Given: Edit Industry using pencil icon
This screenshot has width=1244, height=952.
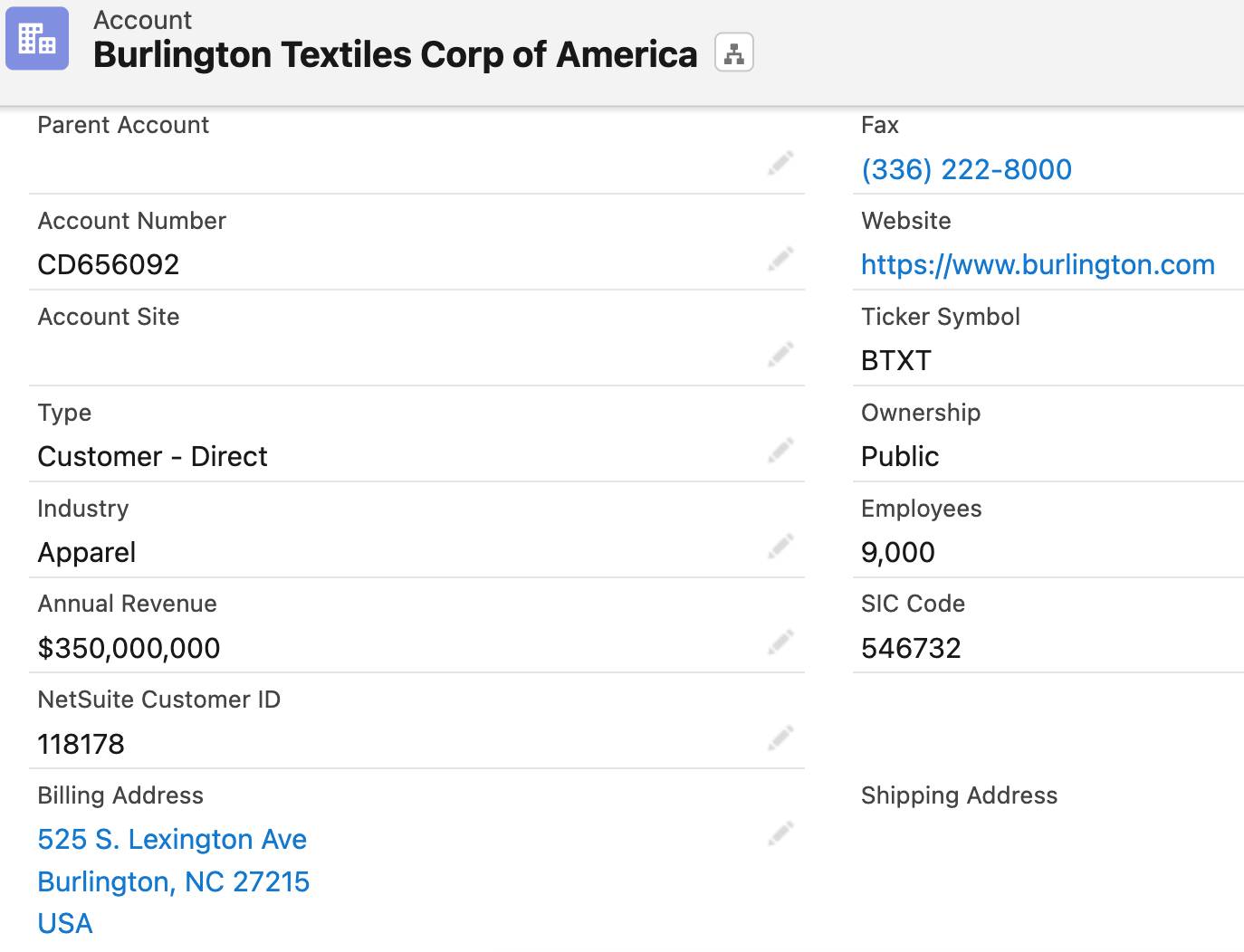Looking at the screenshot, I should tap(780, 547).
